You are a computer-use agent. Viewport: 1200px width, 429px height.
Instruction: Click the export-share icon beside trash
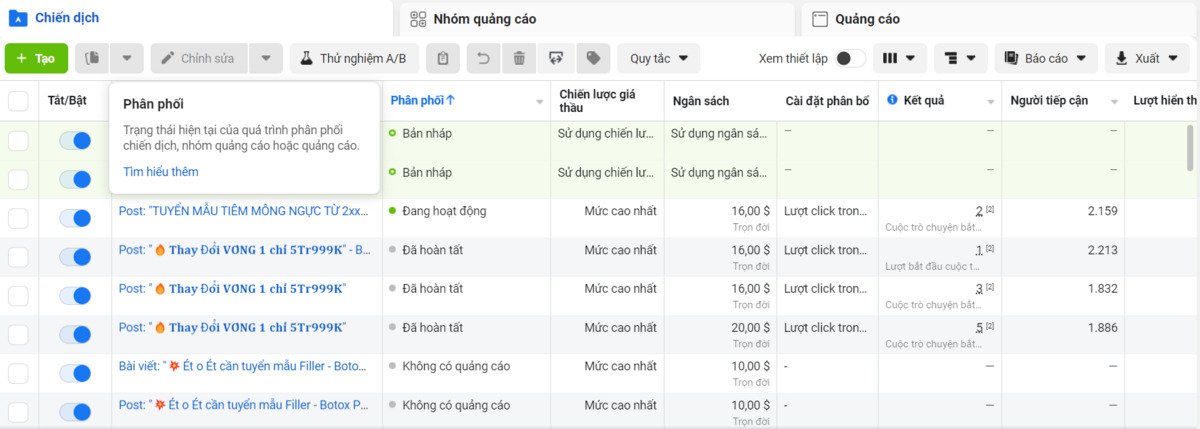(x=556, y=59)
